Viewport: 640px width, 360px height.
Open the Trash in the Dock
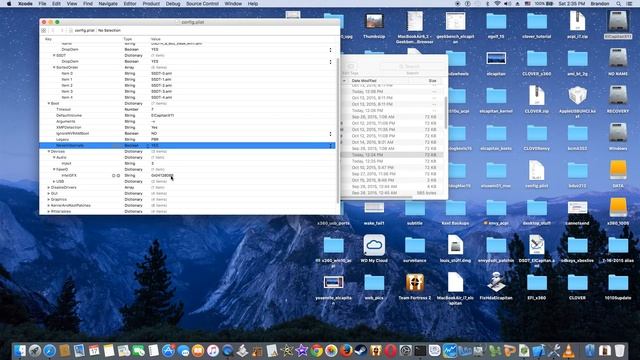point(619,350)
